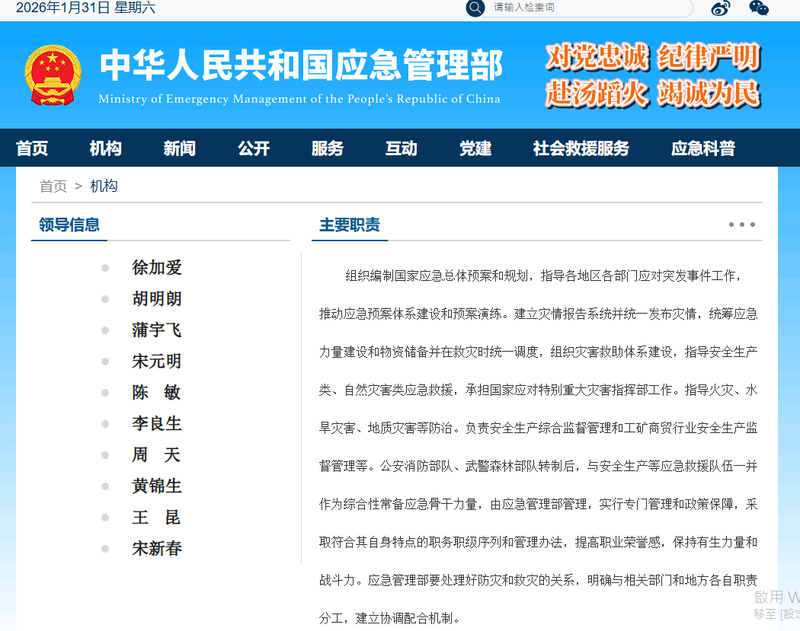
Task: View leader page for 李良生
Action: pyautogui.click(x=157, y=424)
